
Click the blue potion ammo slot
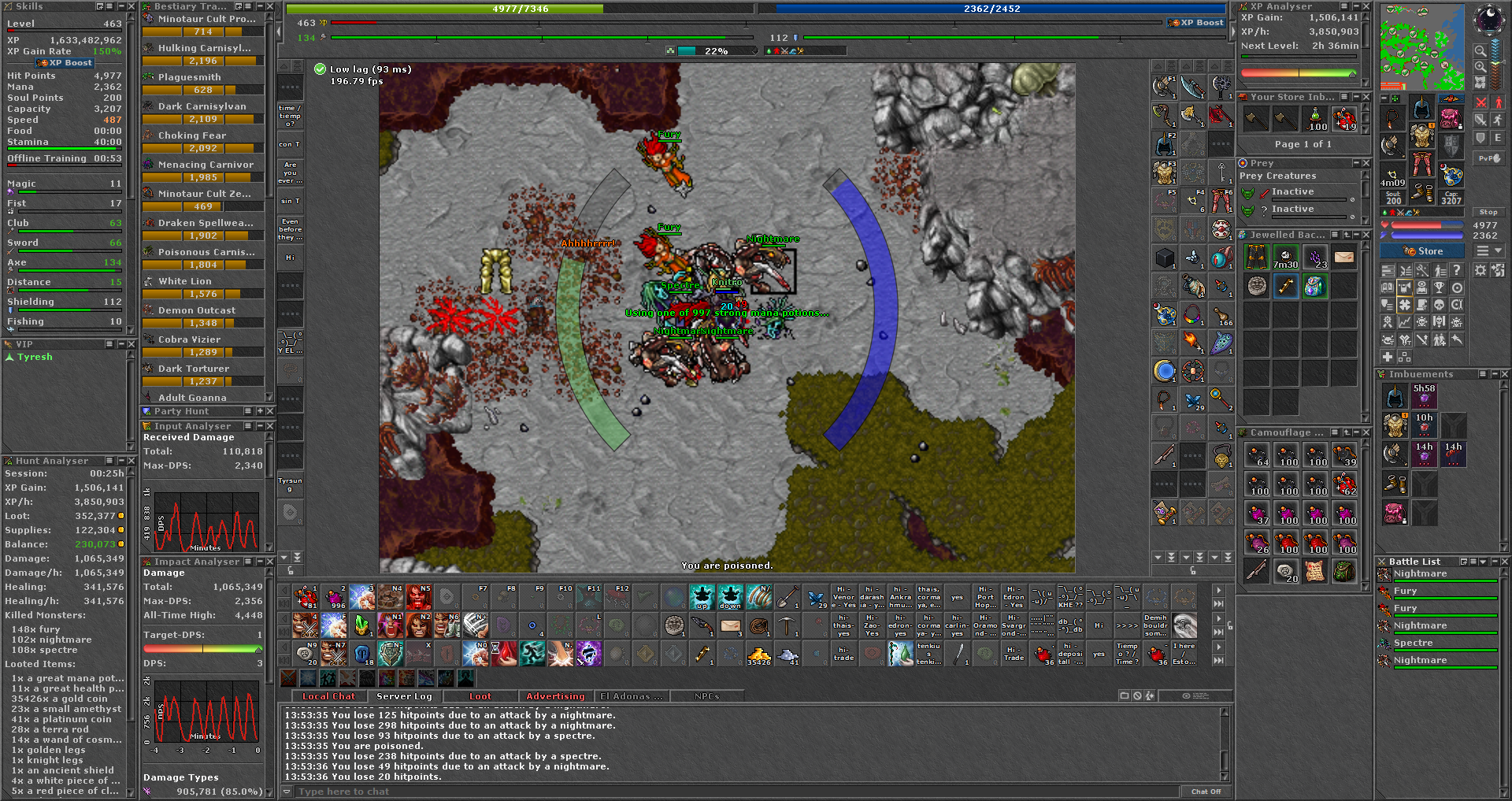[1451, 175]
